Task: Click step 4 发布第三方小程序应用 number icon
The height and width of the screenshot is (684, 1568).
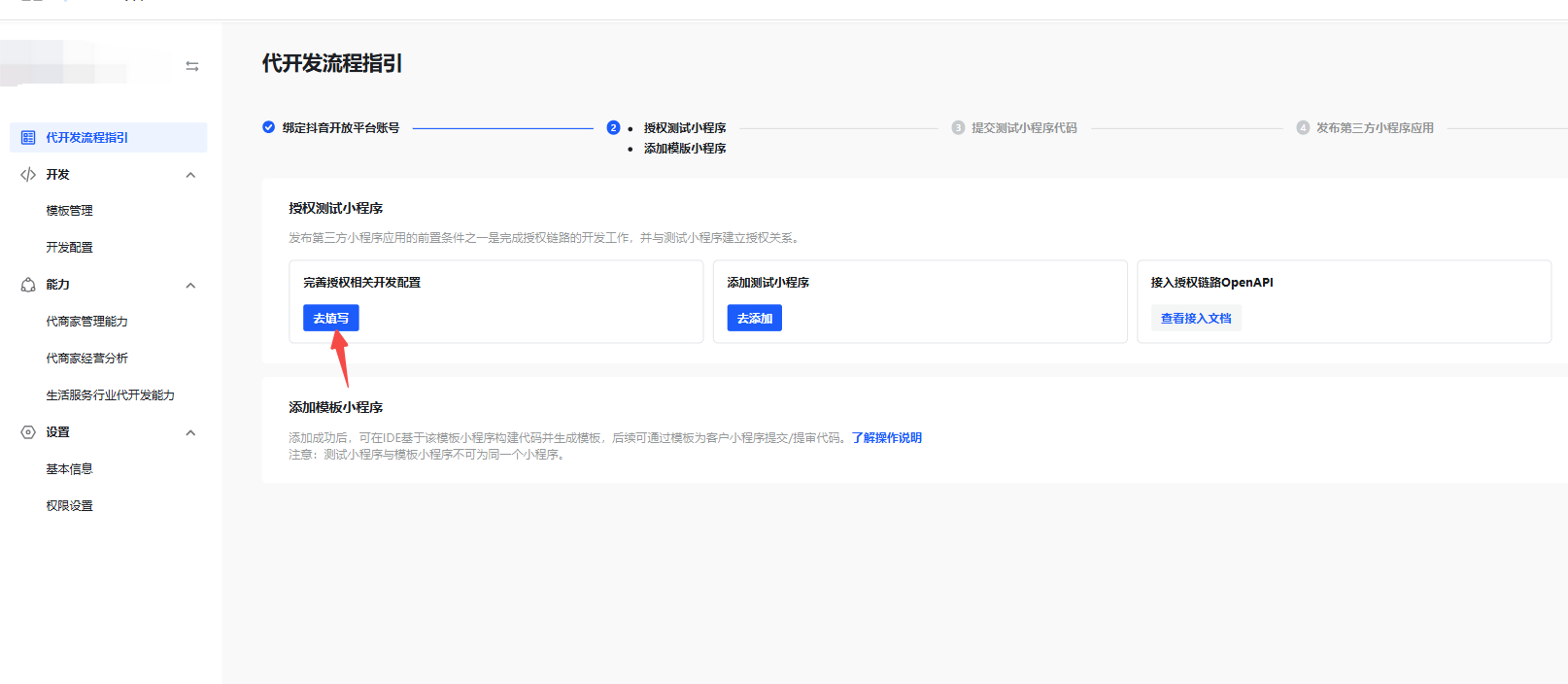Action: [1303, 128]
